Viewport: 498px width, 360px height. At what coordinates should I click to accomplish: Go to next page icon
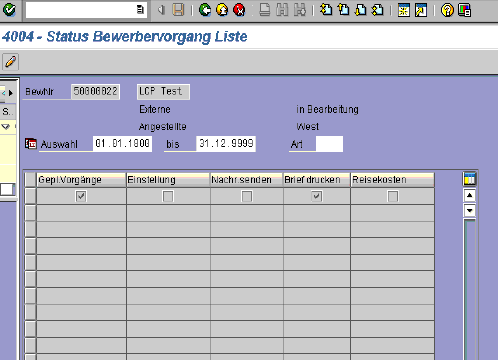click(360, 10)
